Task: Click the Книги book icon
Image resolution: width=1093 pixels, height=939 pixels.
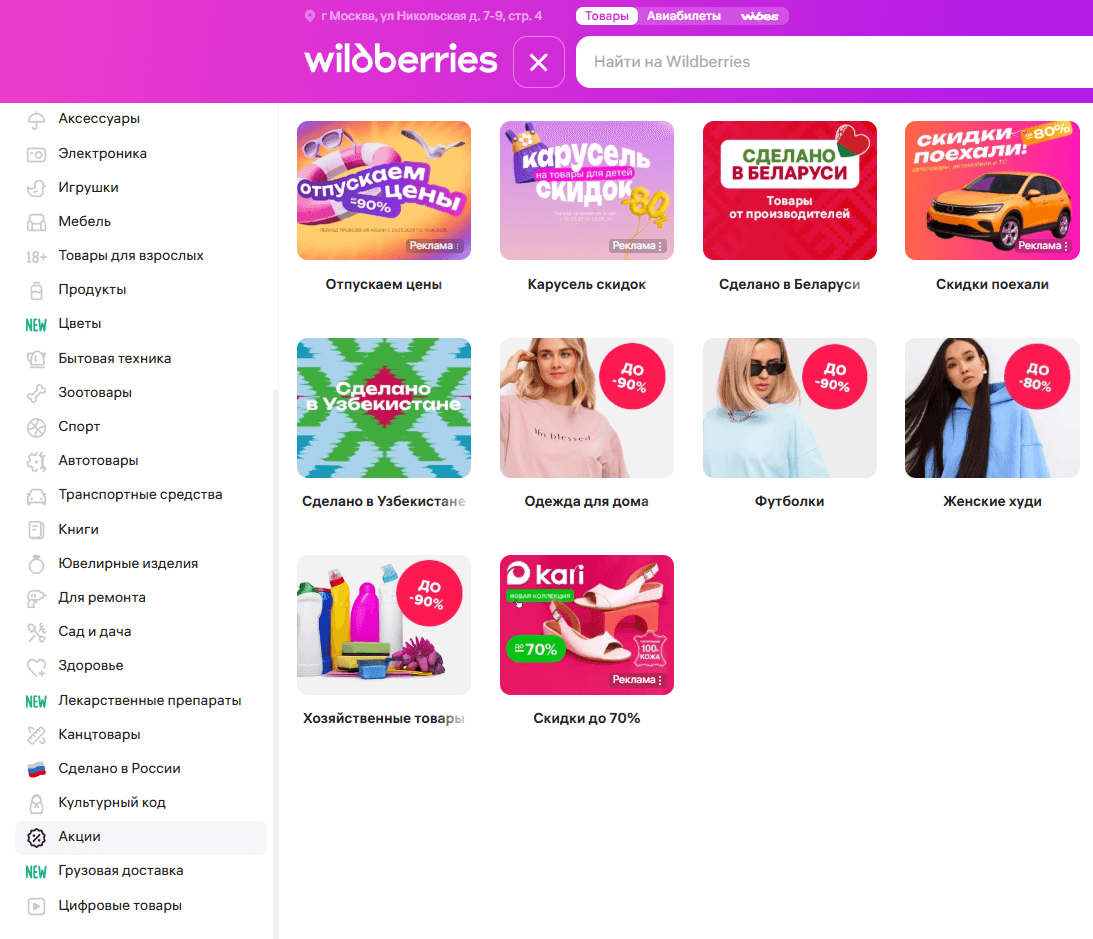Action: 36,530
